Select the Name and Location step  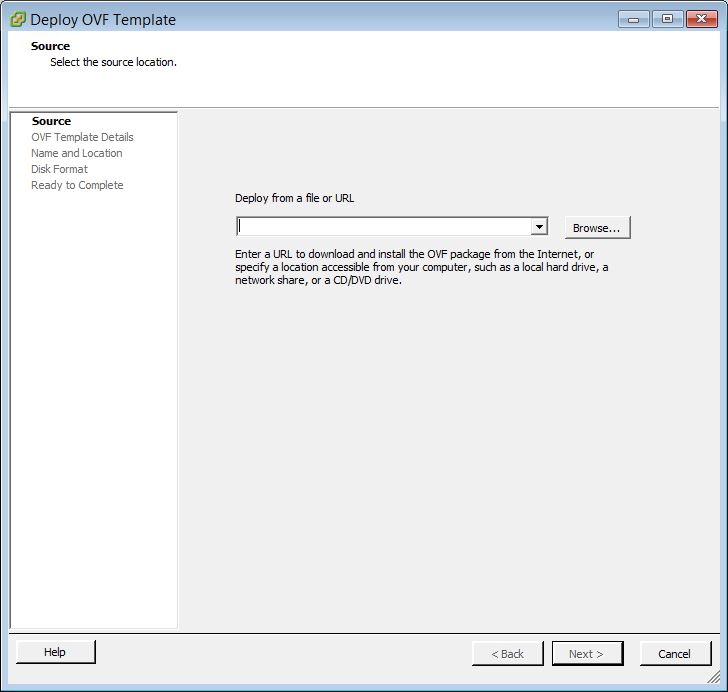point(76,153)
